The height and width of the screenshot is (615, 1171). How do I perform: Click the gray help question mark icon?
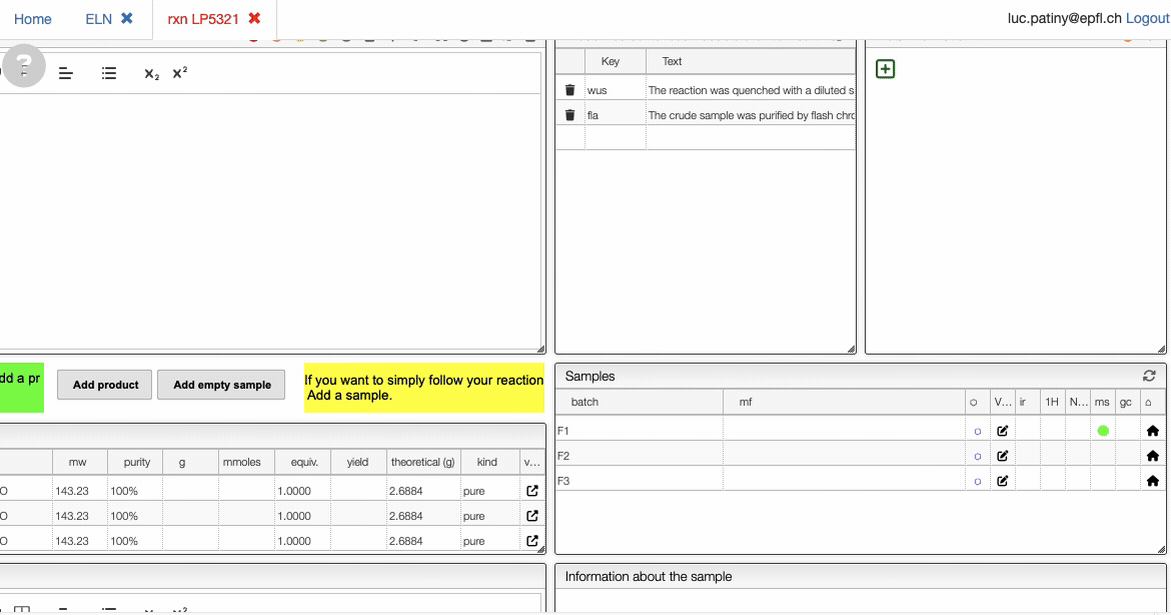24,66
